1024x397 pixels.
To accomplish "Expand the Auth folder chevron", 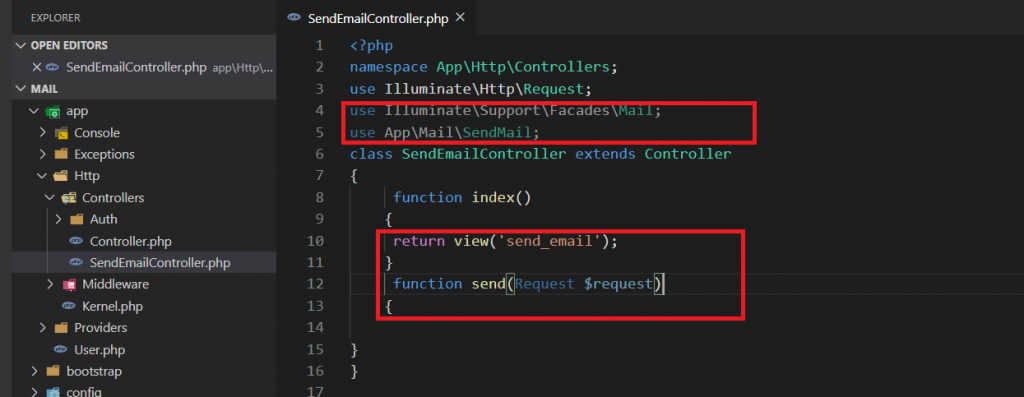I will pos(58,219).
